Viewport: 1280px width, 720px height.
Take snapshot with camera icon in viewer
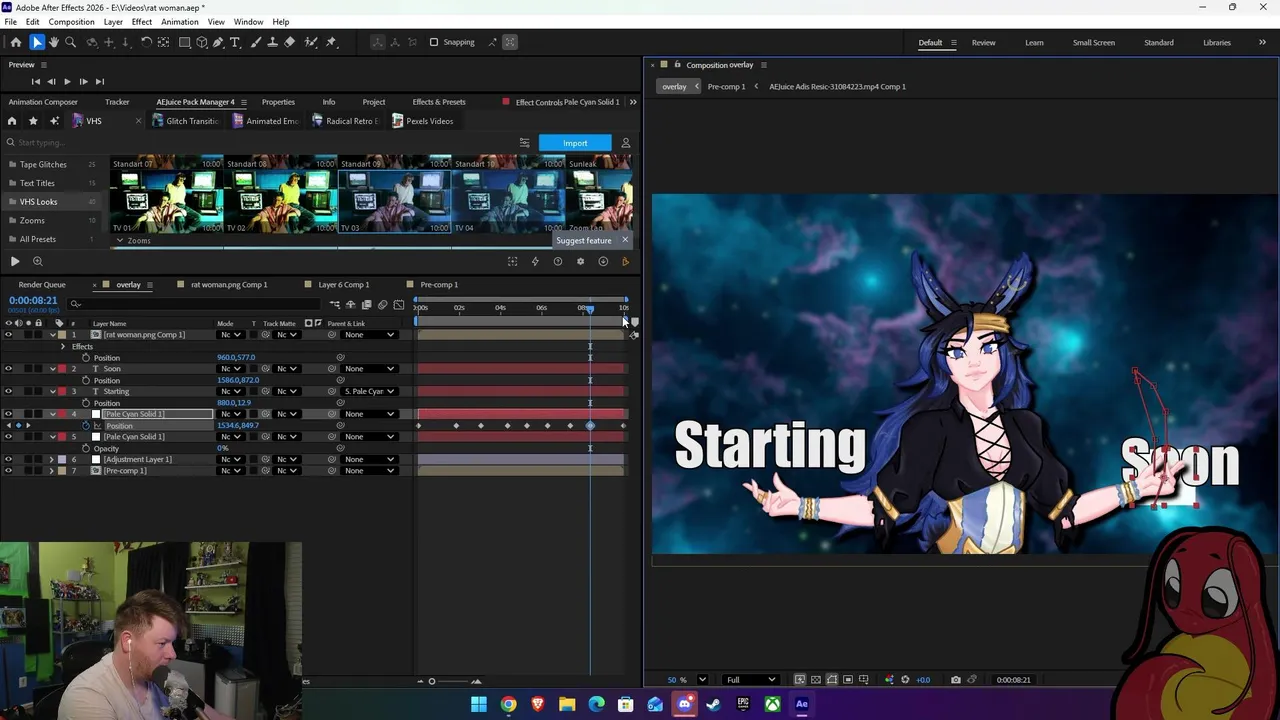(x=955, y=680)
